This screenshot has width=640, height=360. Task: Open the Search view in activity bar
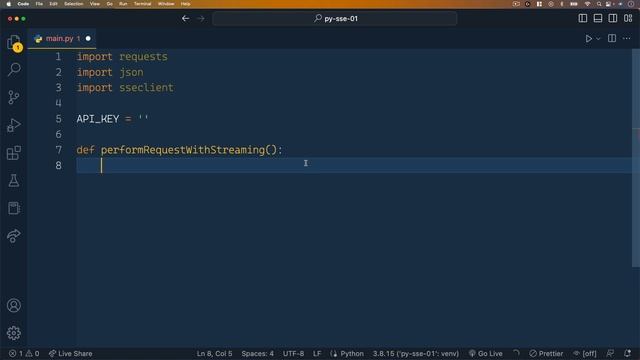click(14, 69)
